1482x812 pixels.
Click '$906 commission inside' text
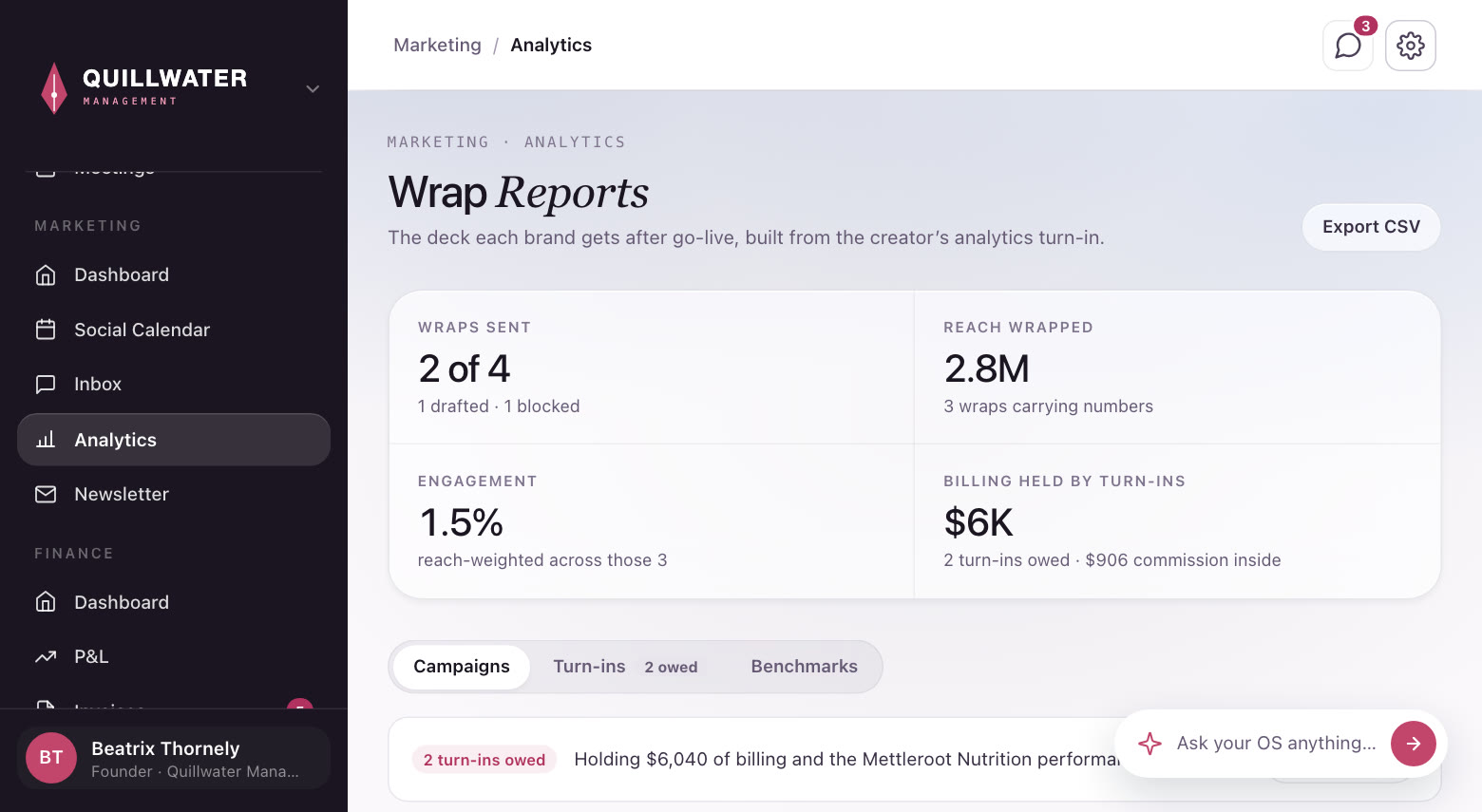(x=1183, y=560)
